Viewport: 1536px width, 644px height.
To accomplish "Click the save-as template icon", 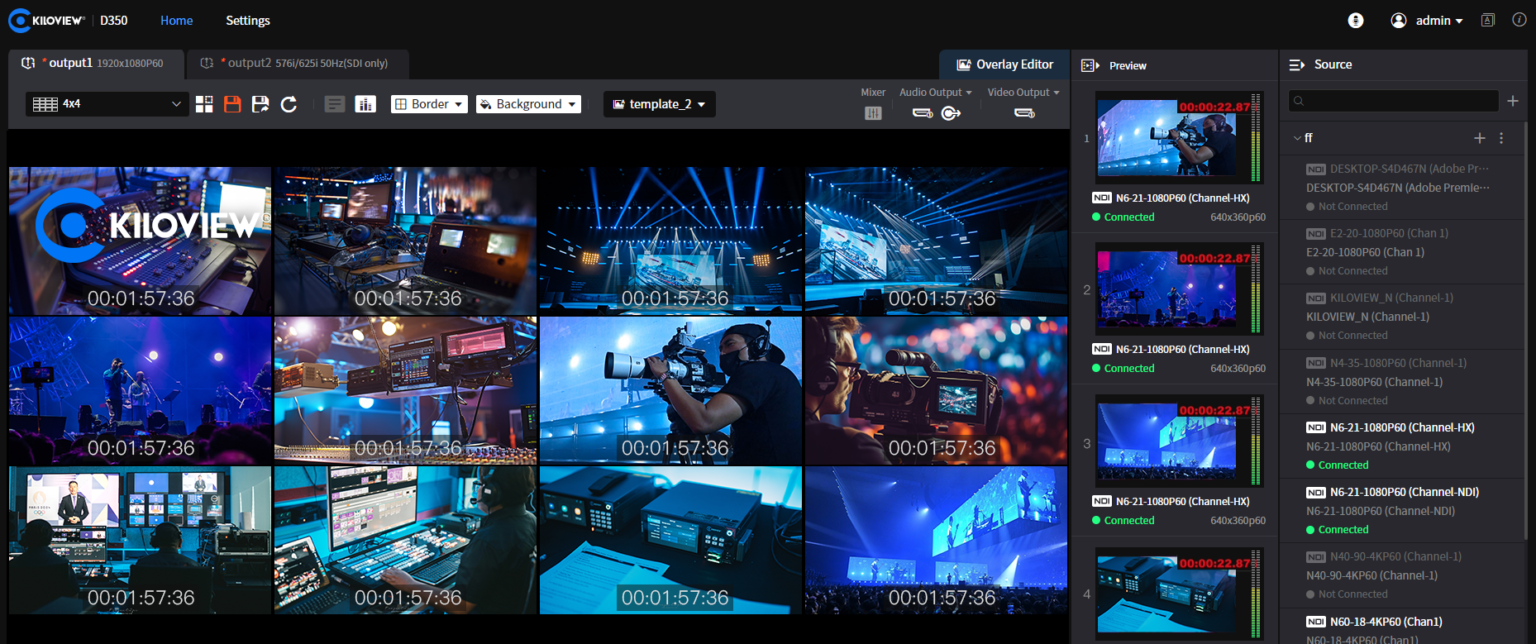I will (x=260, y=104).
